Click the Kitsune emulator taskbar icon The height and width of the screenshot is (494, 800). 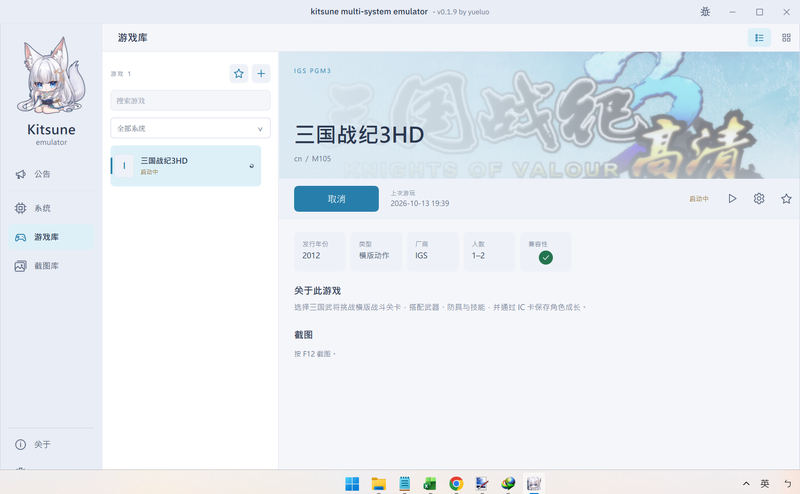(534, 483)
